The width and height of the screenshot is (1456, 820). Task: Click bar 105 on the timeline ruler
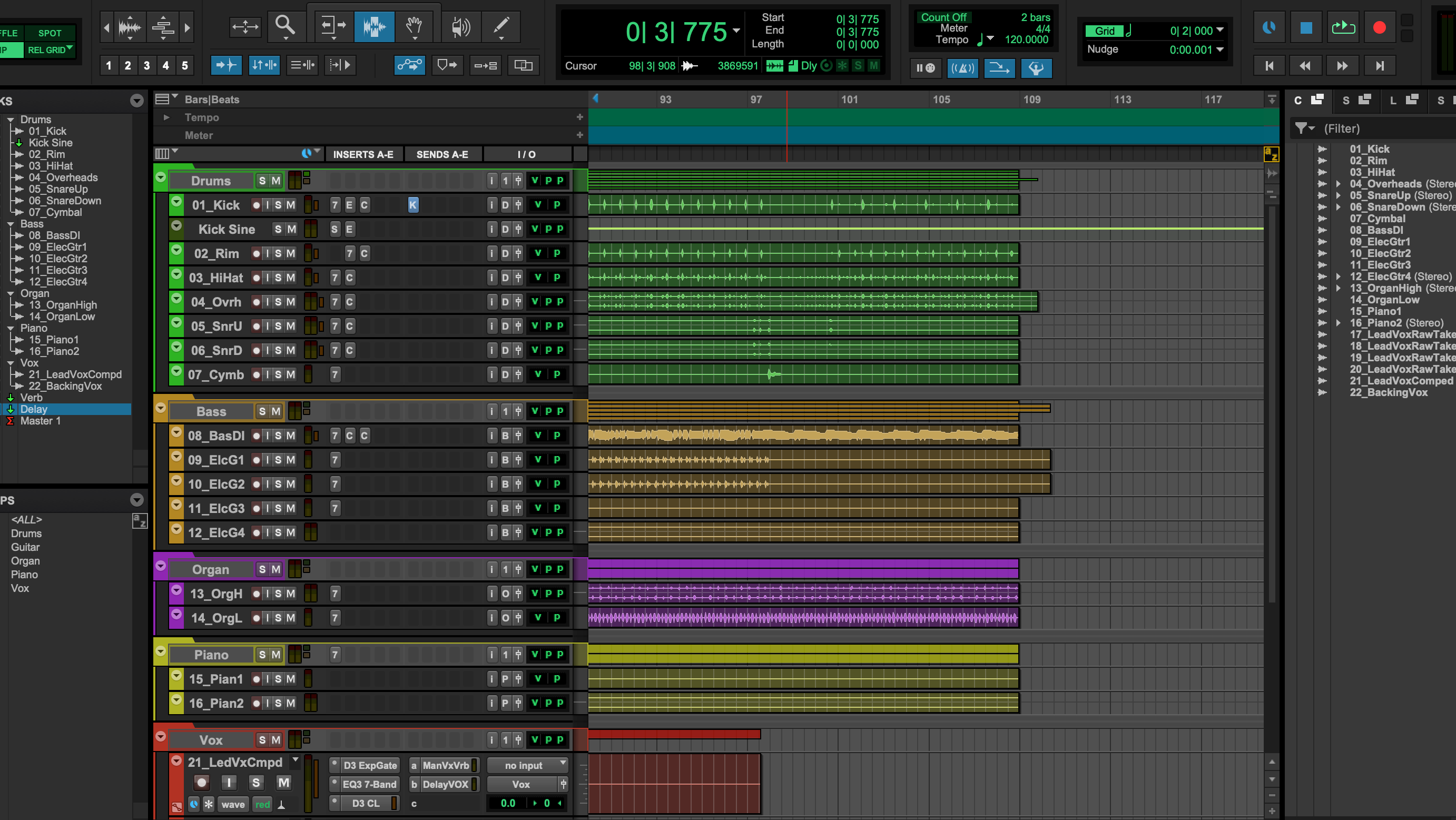tap(941, 100)
